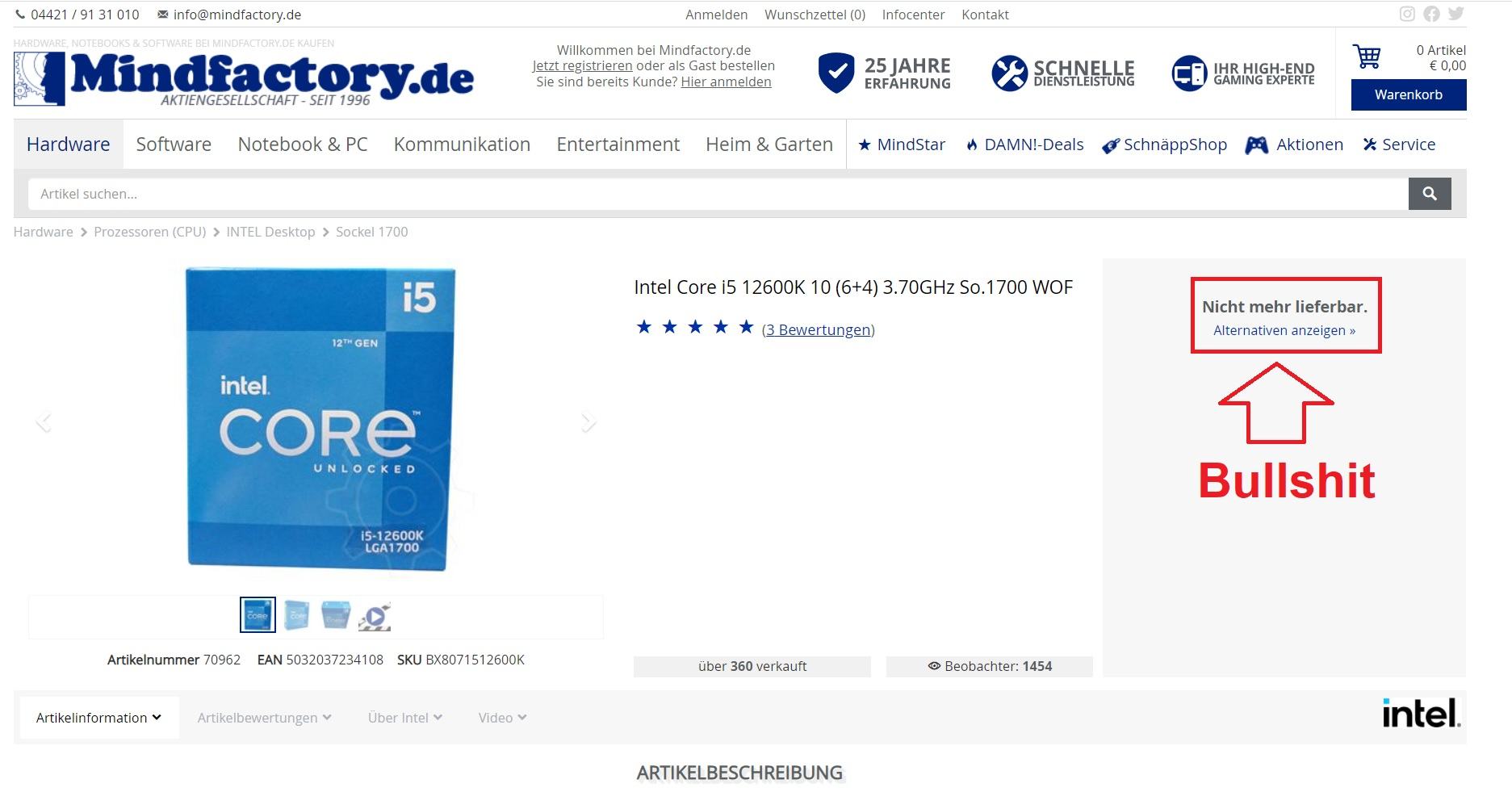Open the Notebook & PC menu
The height and width of the screenshot is (792, 1512).
303,145
